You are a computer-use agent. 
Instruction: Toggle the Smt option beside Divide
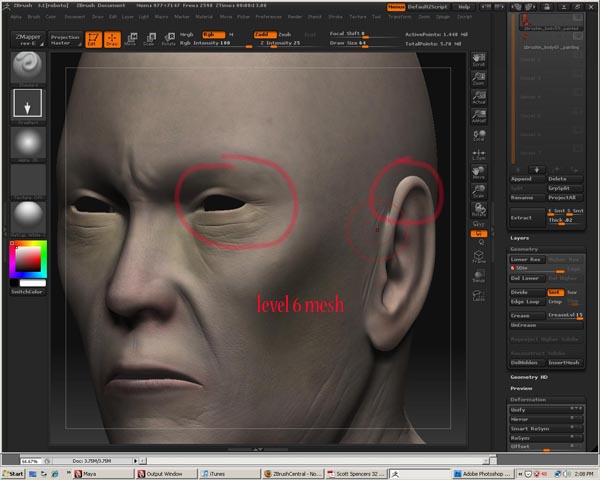coord(556,292)
